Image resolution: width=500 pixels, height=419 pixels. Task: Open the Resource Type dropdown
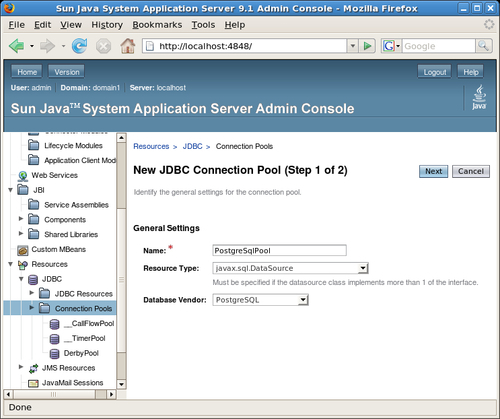click(290, 268)
